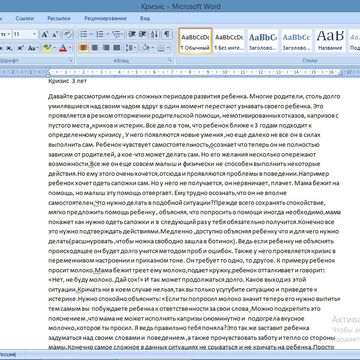Click the Sort A-Z icon
The width and height of the screenshot is (360, 360).
coord(154,34)
